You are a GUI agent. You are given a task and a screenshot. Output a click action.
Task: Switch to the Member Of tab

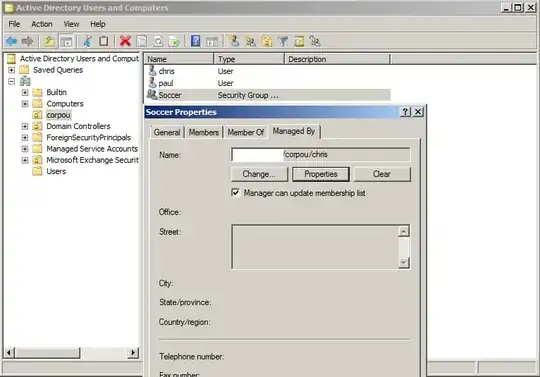[x=246, y=132]
